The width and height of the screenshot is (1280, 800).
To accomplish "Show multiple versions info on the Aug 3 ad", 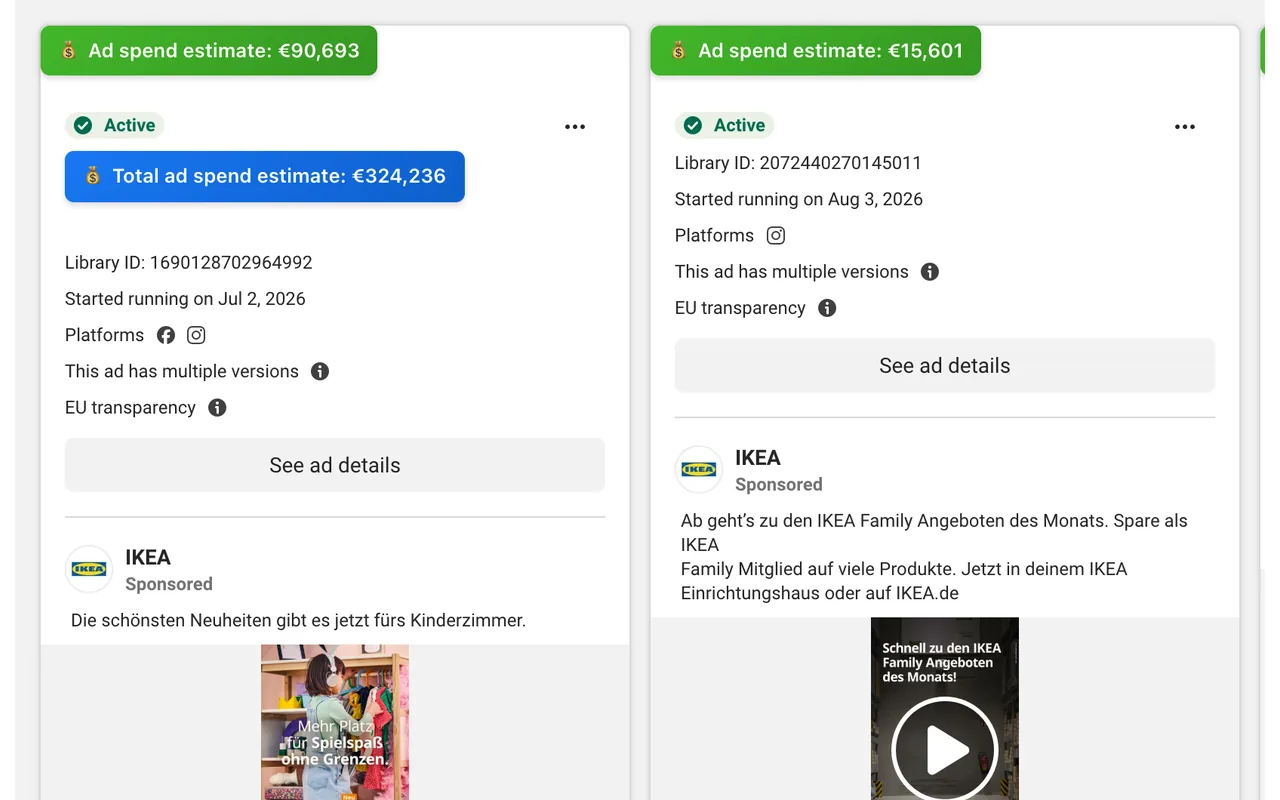I will [930, 271].
